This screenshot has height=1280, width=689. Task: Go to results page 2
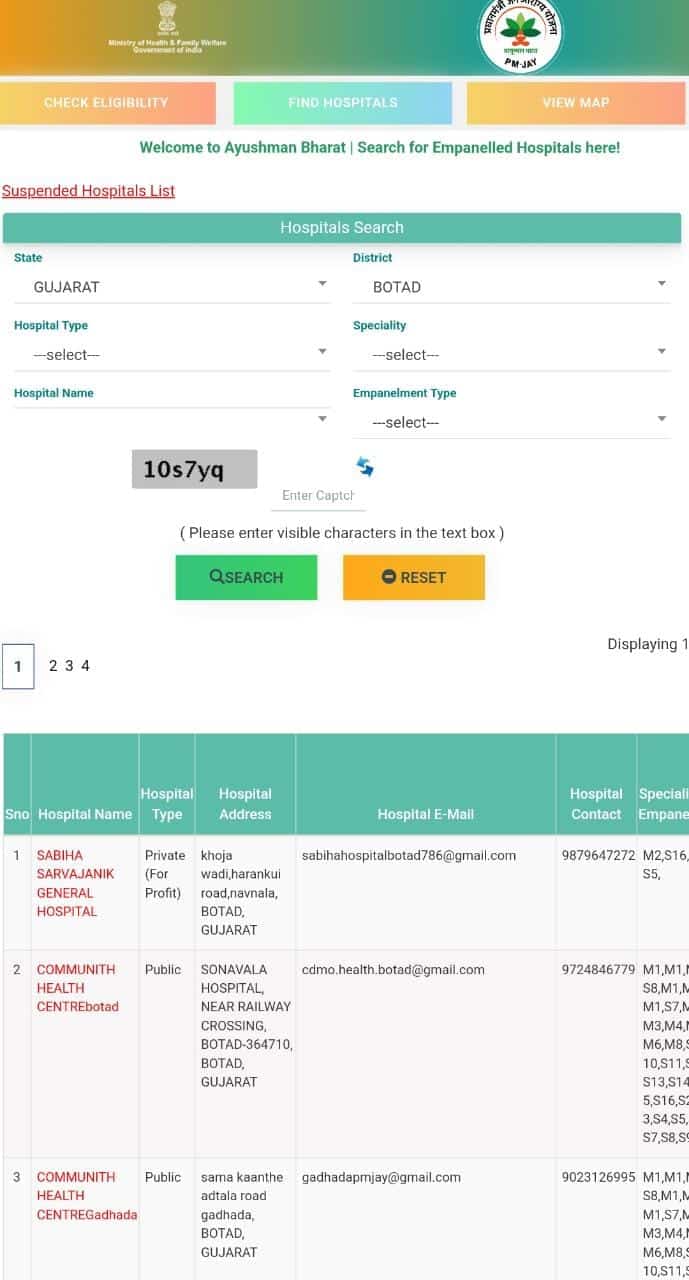[54, 666]
